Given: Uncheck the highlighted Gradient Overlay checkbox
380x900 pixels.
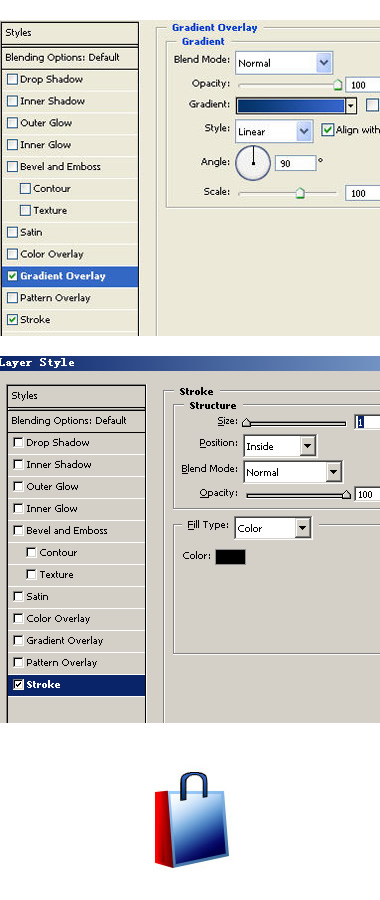Looking at the screenshot, I should click(x=12, y=276).
